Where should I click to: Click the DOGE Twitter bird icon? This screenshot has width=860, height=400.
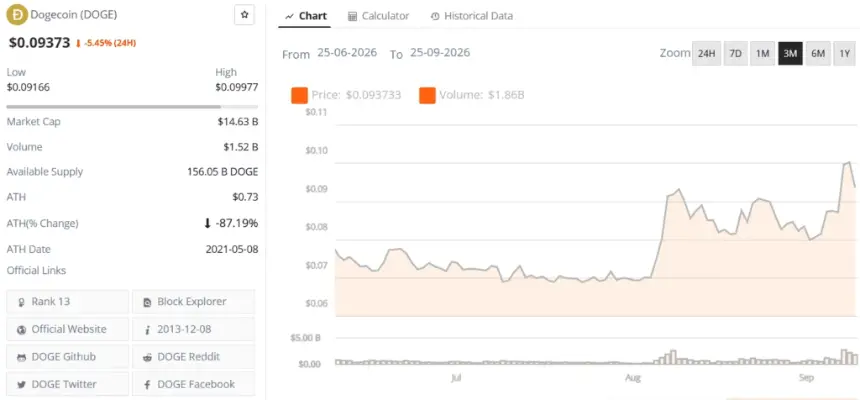[21, 385]
